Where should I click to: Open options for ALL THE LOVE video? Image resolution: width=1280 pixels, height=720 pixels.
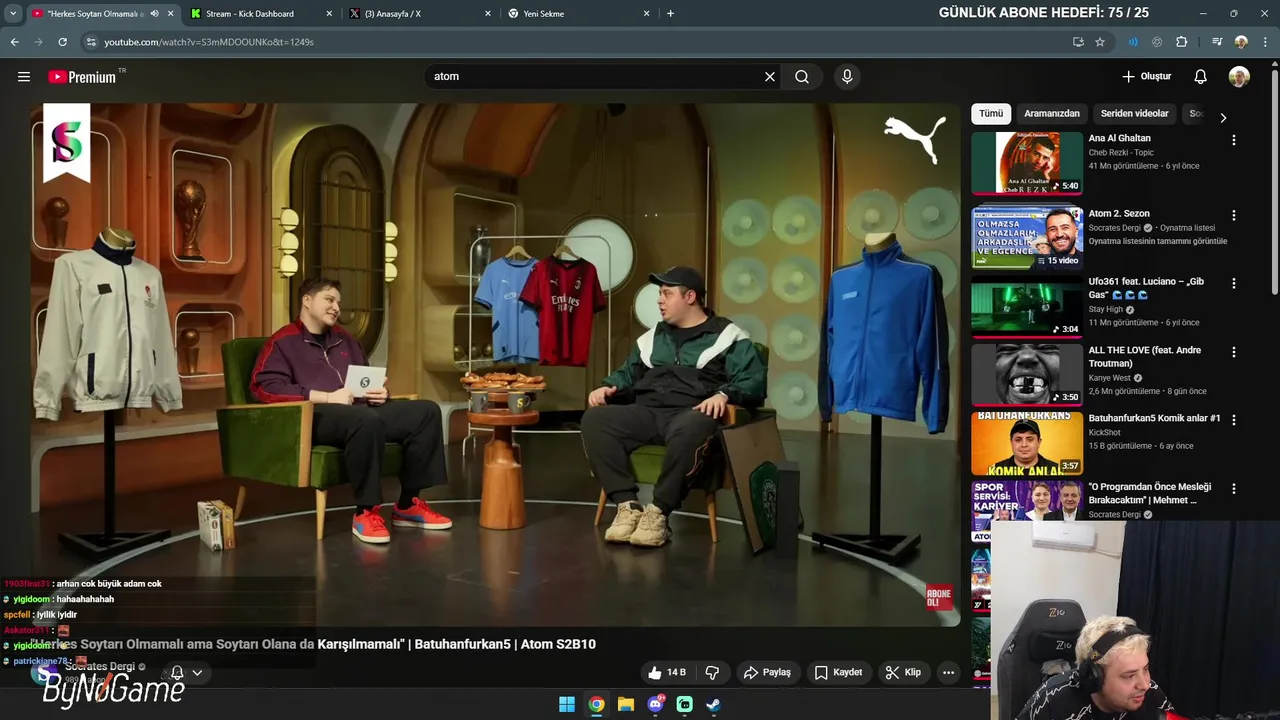tap(1233, 352)
